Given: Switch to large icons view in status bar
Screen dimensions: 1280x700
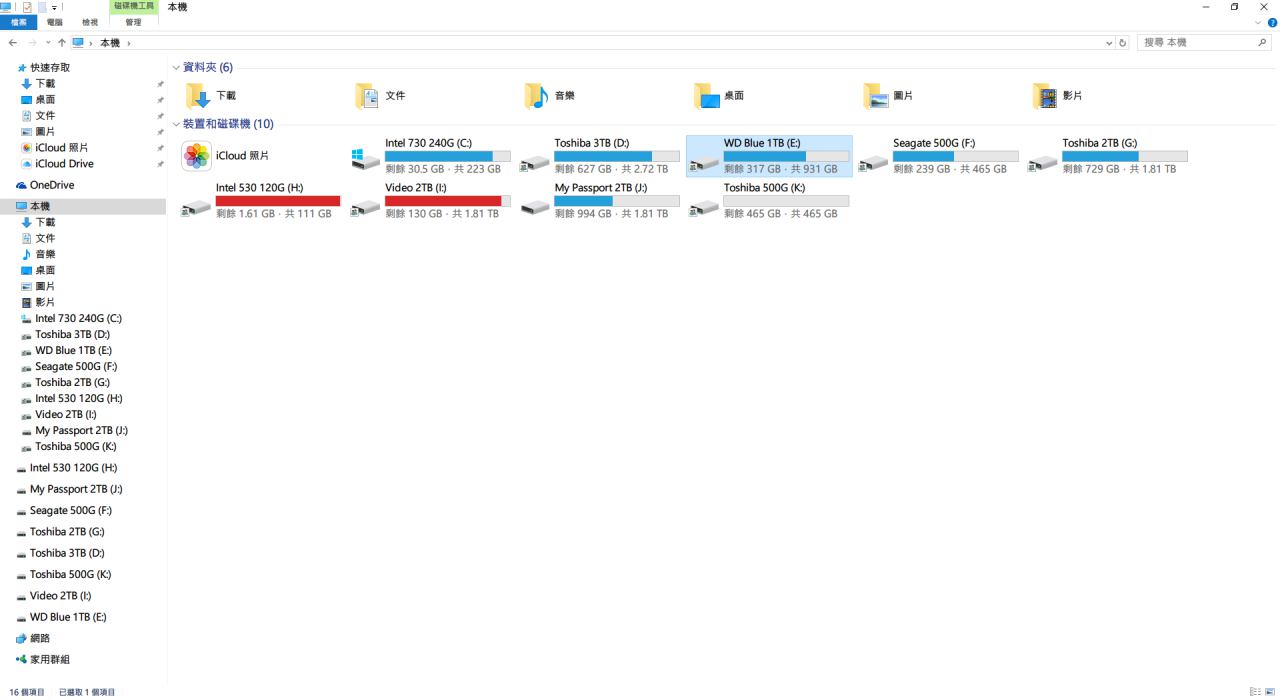Looking at the screenshot, I should (1269, 692).
